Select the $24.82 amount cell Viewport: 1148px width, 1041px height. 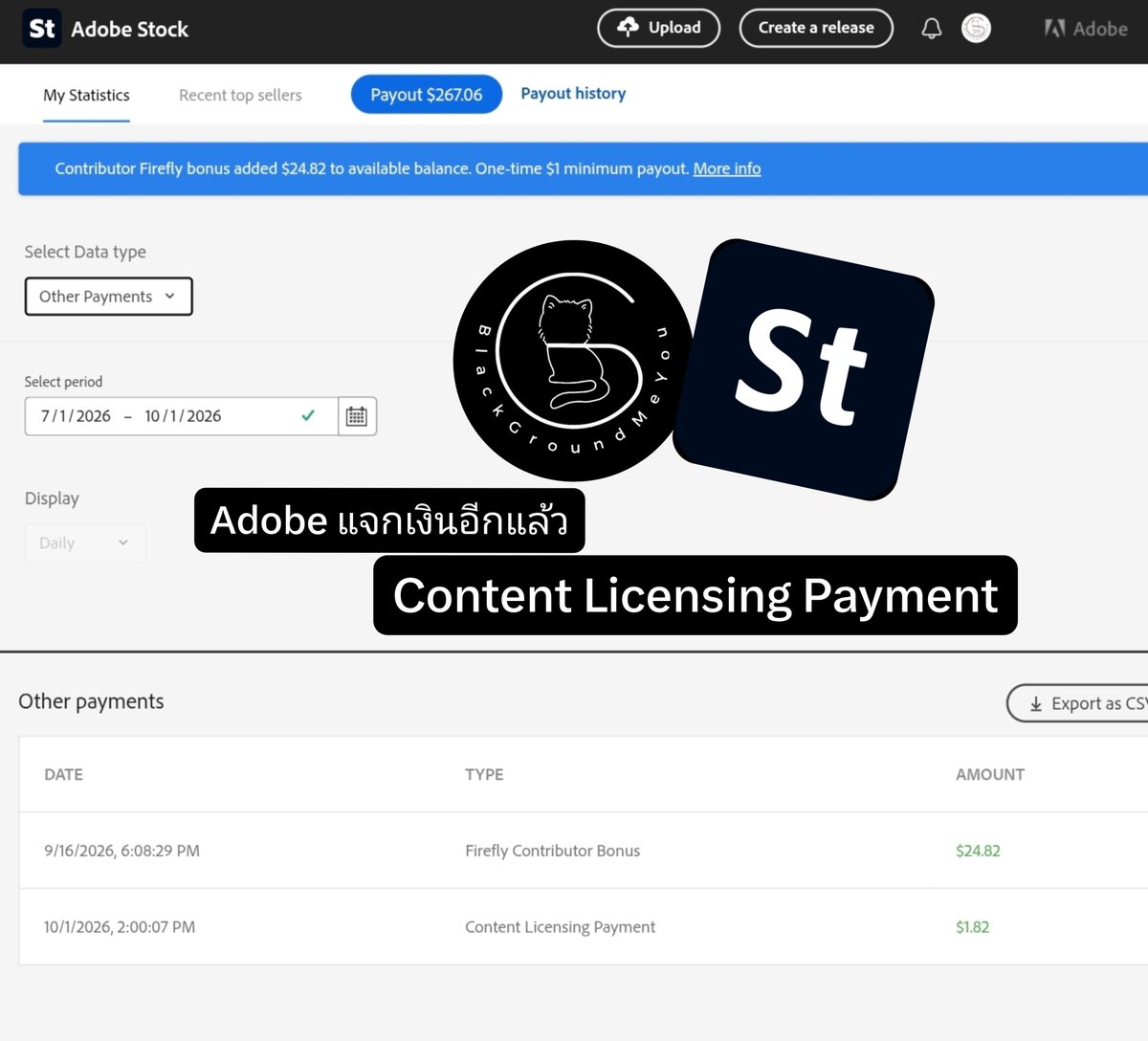(x=978, y=851)
